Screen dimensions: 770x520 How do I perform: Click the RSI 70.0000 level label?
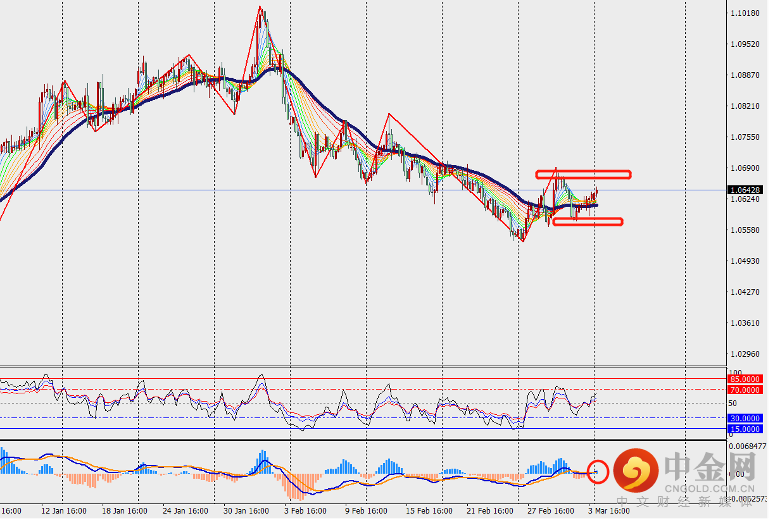click(746, 390)
